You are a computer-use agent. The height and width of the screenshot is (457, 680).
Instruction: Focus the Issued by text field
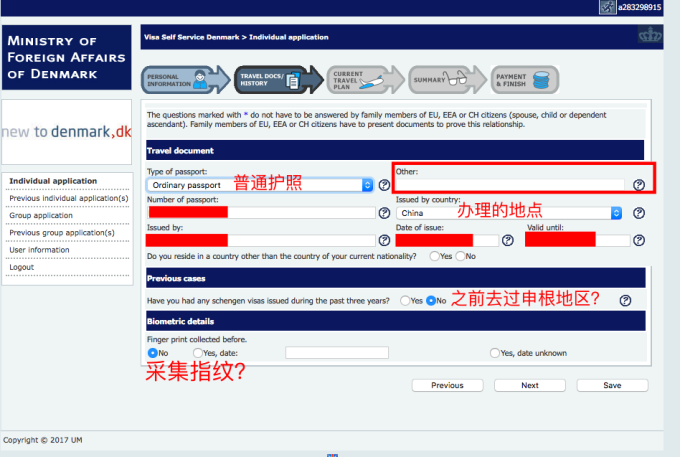[261, 240]
